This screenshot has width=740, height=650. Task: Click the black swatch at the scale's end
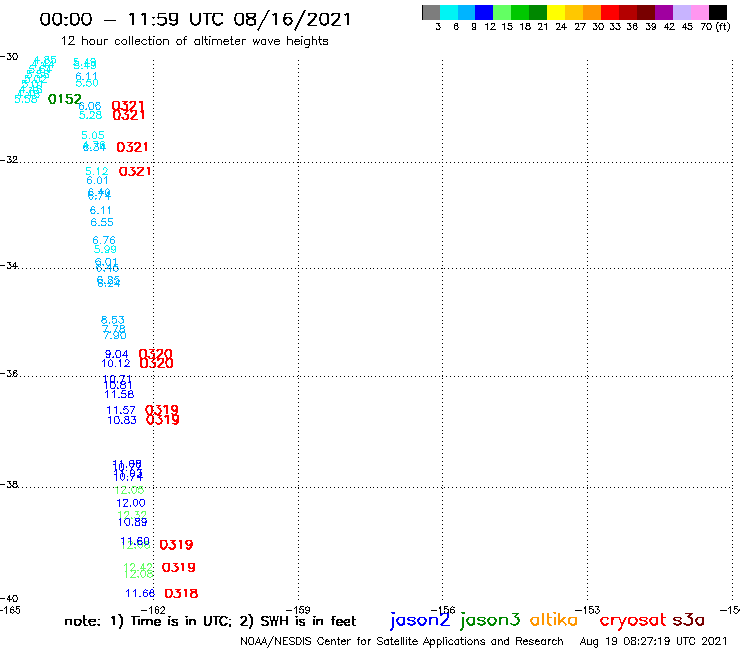718,12
